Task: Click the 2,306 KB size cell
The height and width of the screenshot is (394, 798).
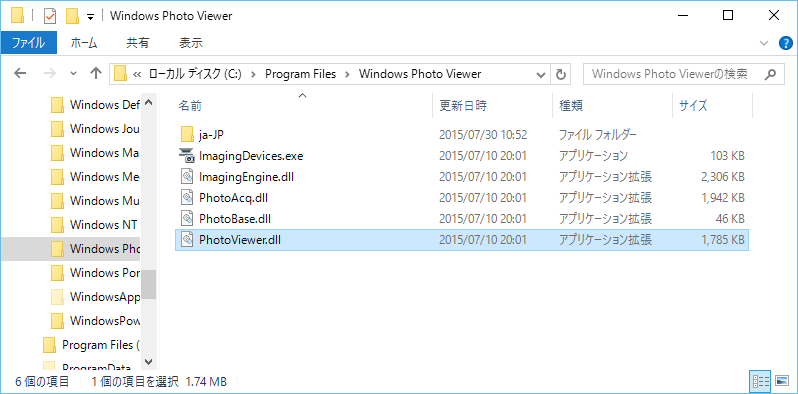Action: pyautogui.click(x=723, y=177)
